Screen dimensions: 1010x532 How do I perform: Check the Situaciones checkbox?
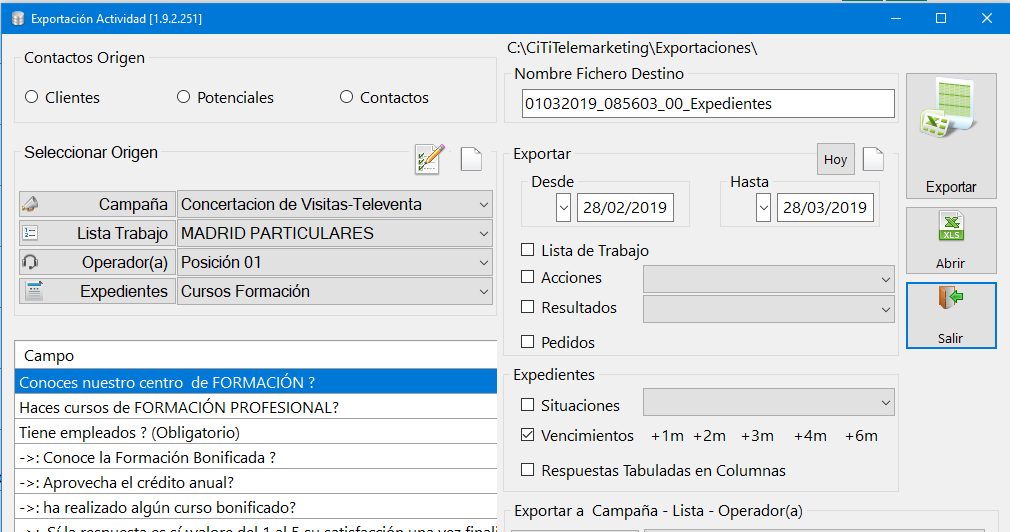pyautogui.click(x=528, y=404)
